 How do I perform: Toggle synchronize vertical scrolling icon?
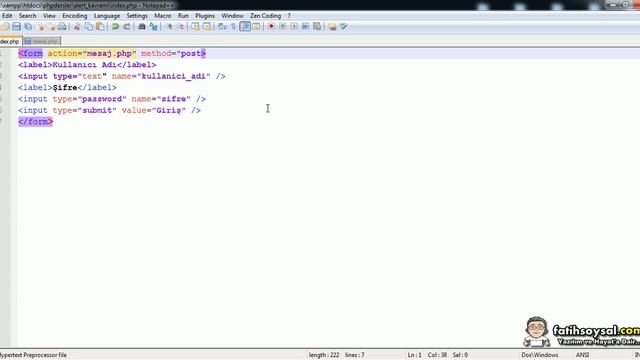pyautogui.click(x=196, y=27)
